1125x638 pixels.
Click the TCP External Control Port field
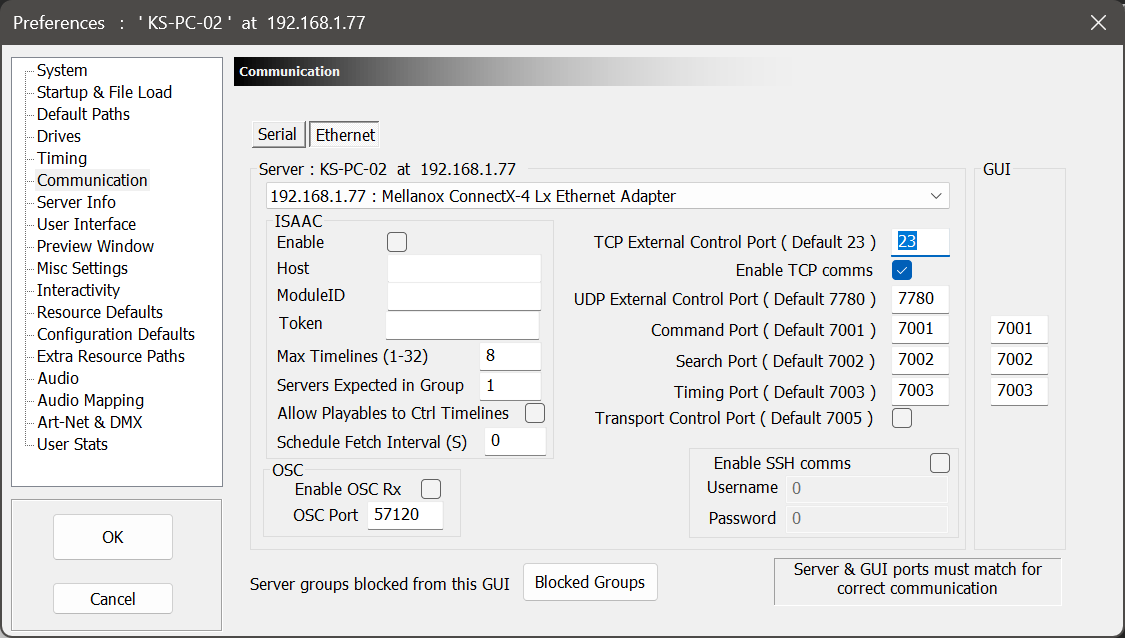tap(920, 242)
